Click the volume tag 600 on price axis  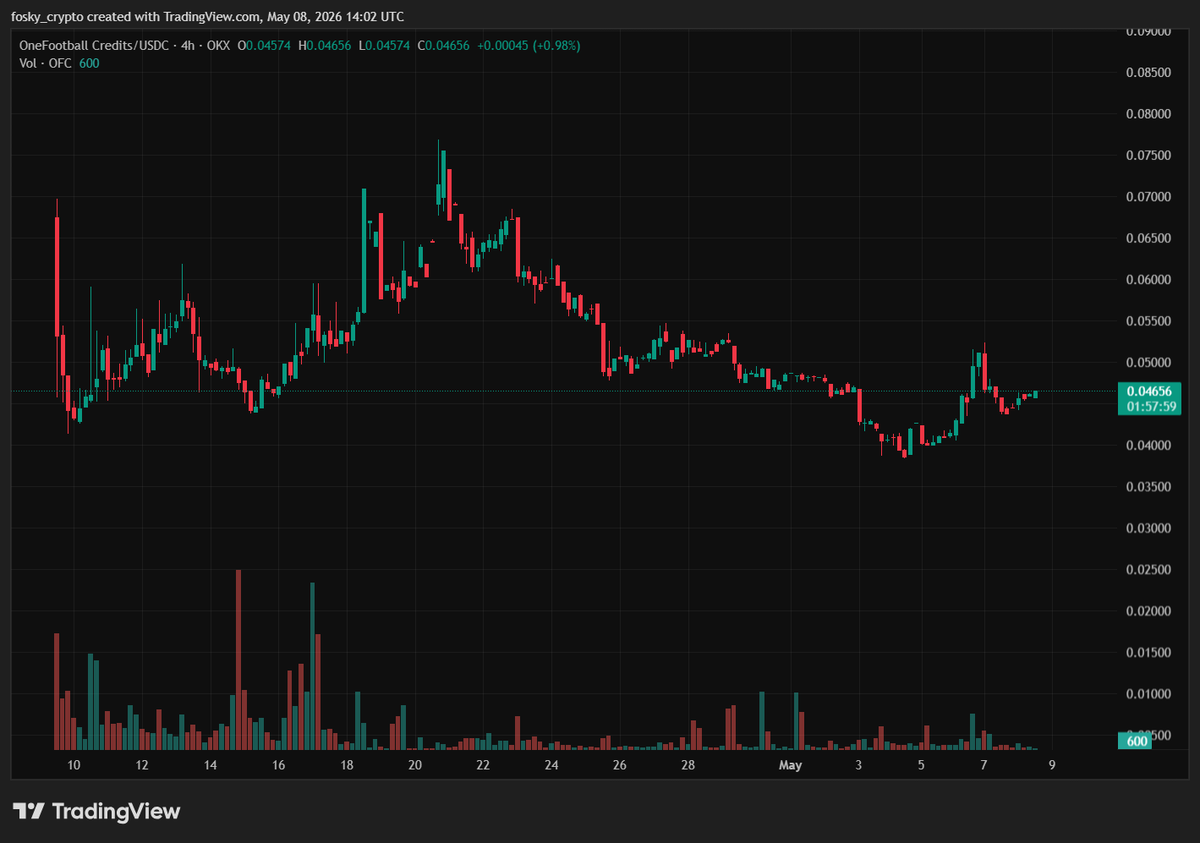click(1136, 741)
